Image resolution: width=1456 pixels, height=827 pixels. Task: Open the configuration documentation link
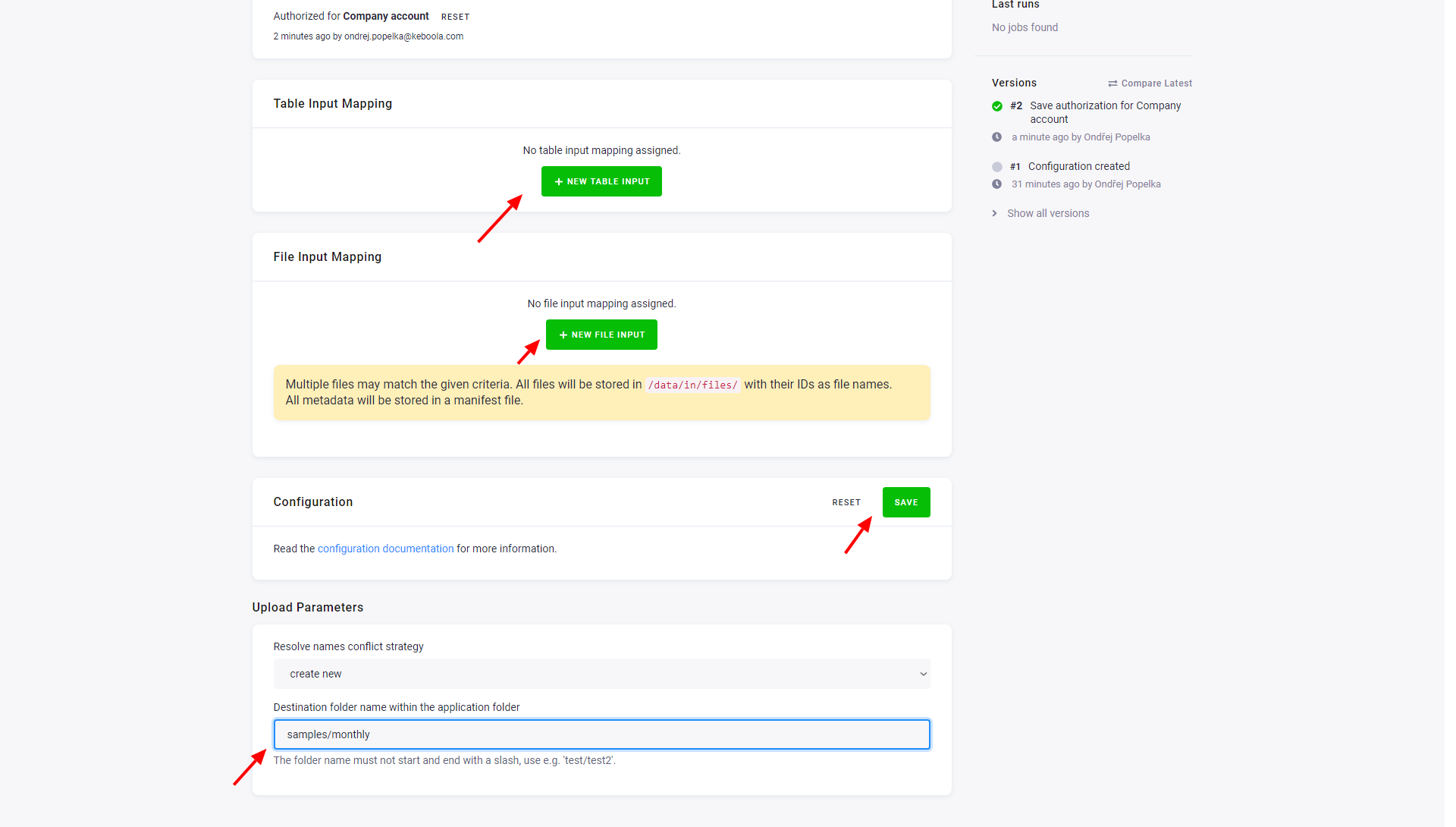point(385,549)
